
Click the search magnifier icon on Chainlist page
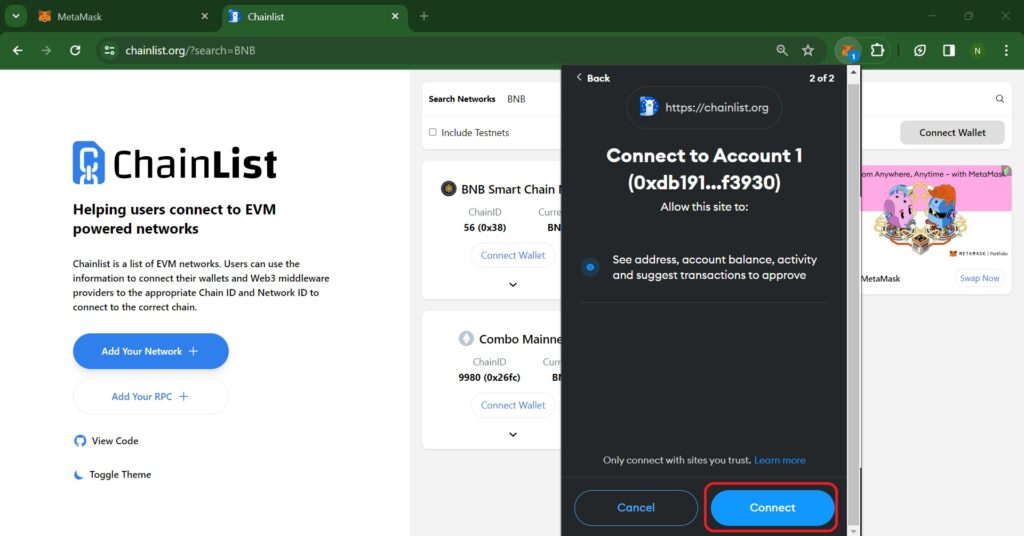999,99
